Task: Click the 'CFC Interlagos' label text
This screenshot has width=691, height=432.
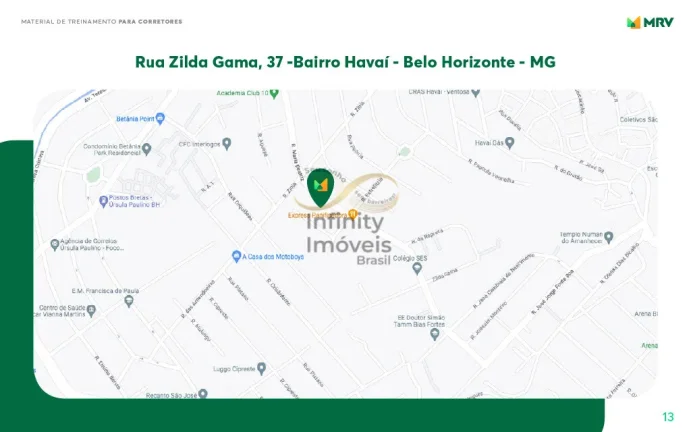Action: click(199, 144)
